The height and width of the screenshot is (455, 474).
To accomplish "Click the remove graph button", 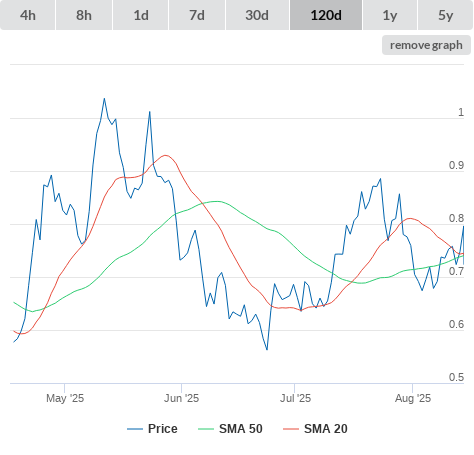I will 426,45.
